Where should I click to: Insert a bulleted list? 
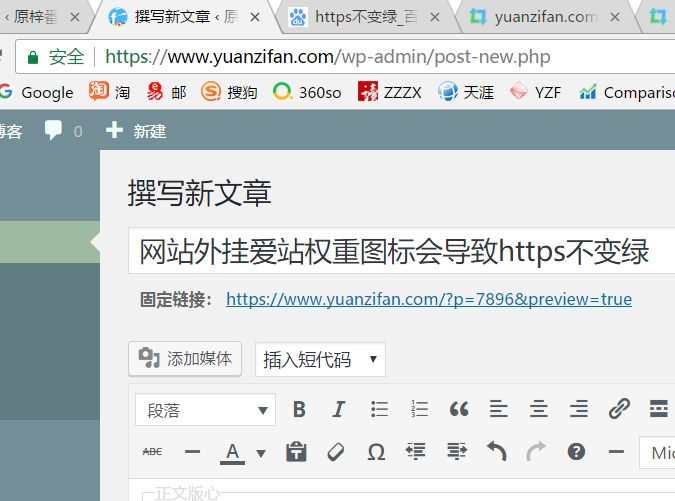point(379,409)
